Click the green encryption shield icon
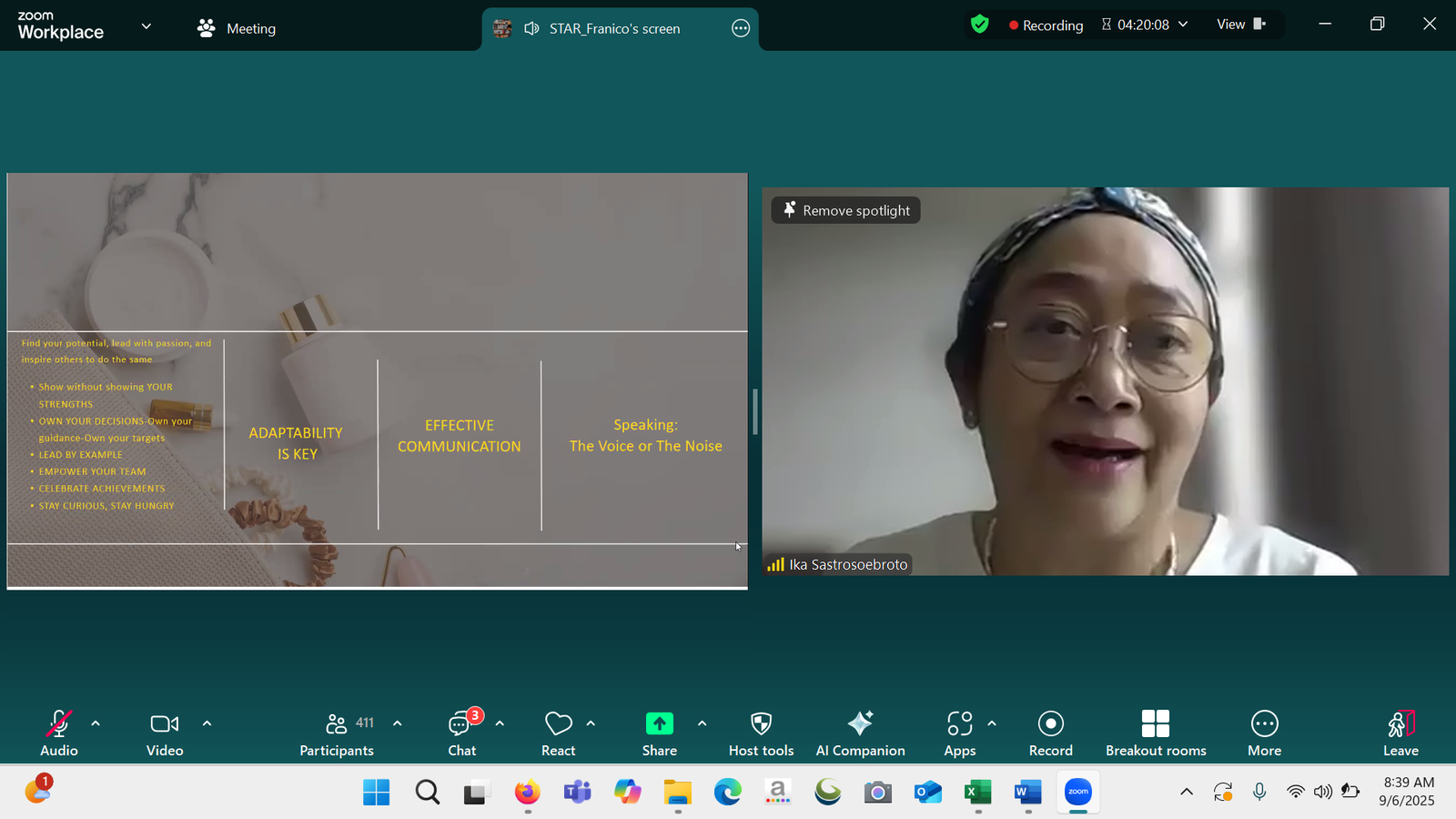The height and width of the screenshot is (819, 1456). (979, 25)
